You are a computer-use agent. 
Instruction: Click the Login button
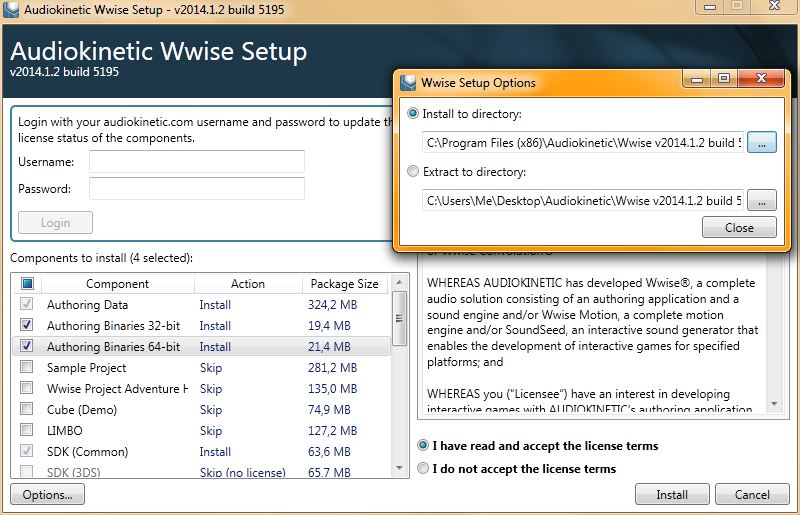pyautogui.click(x=56, y=223)
